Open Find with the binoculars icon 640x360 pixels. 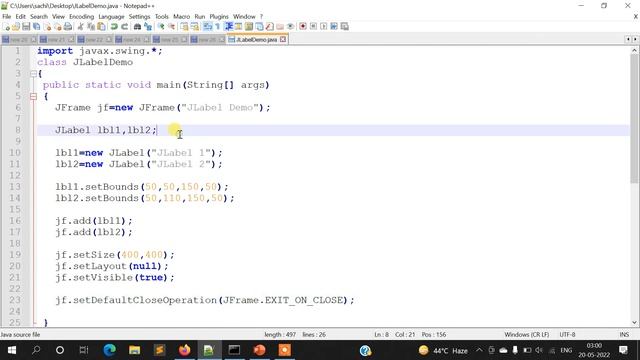(x=137, y=27)
